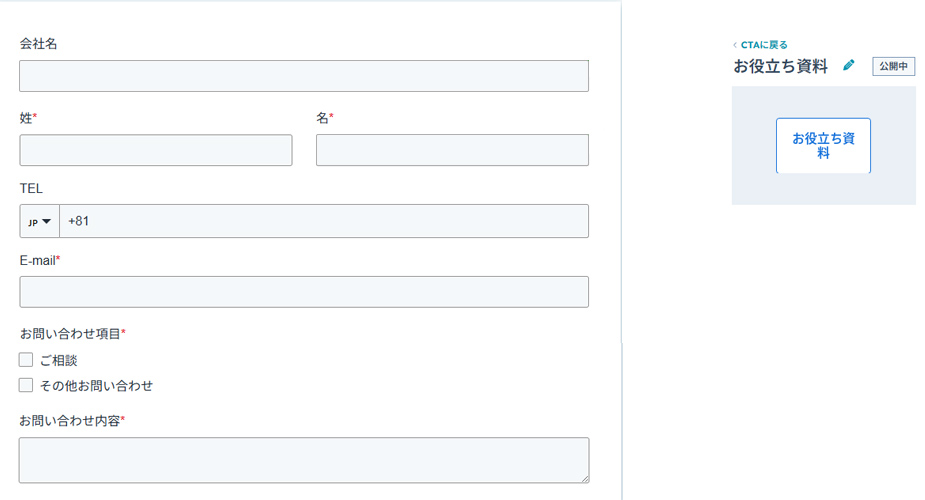Click the pencil edit icon beside お役立ち資料

(849, 65)
